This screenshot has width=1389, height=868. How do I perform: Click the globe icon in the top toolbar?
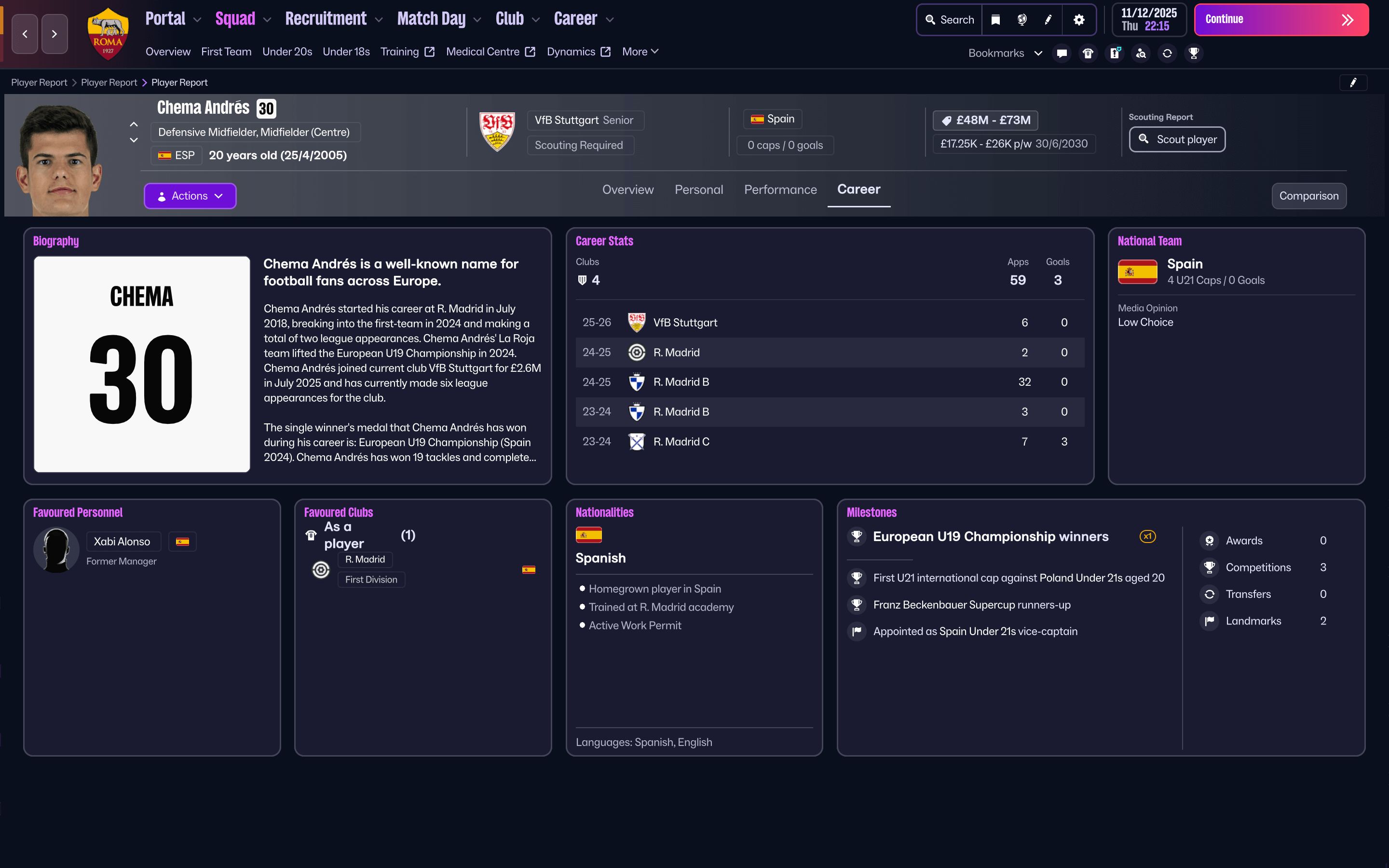[x=1022, y=19]
